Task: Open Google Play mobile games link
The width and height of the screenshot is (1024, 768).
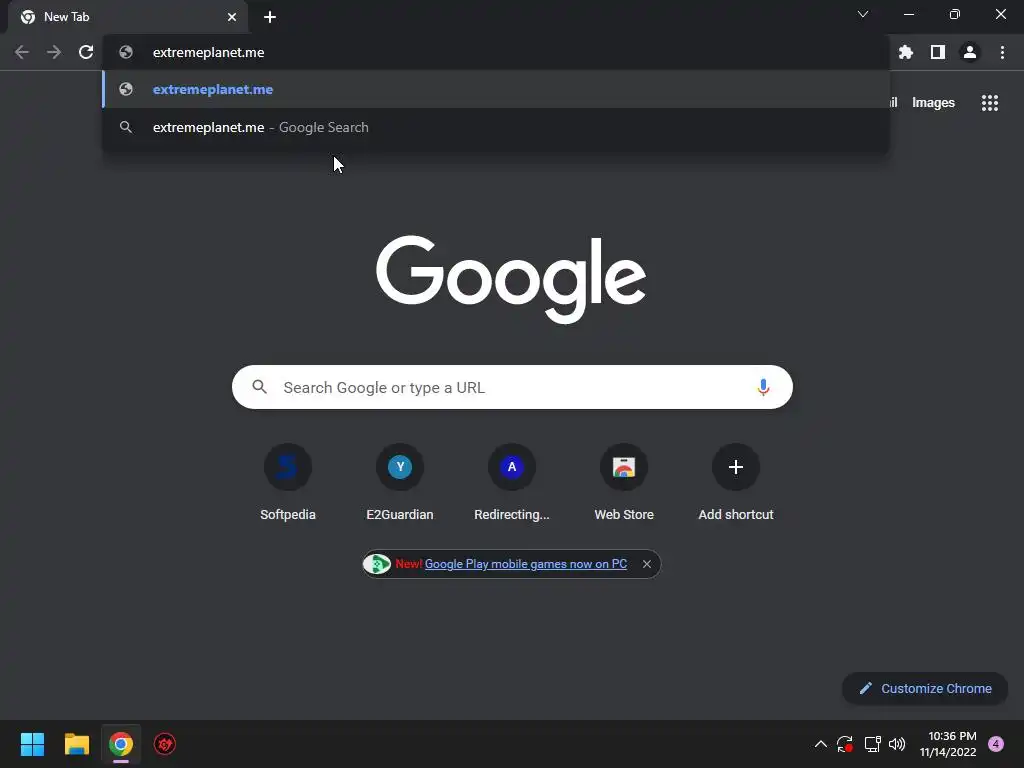Action: pyautogui.click(x=526, y=564)
